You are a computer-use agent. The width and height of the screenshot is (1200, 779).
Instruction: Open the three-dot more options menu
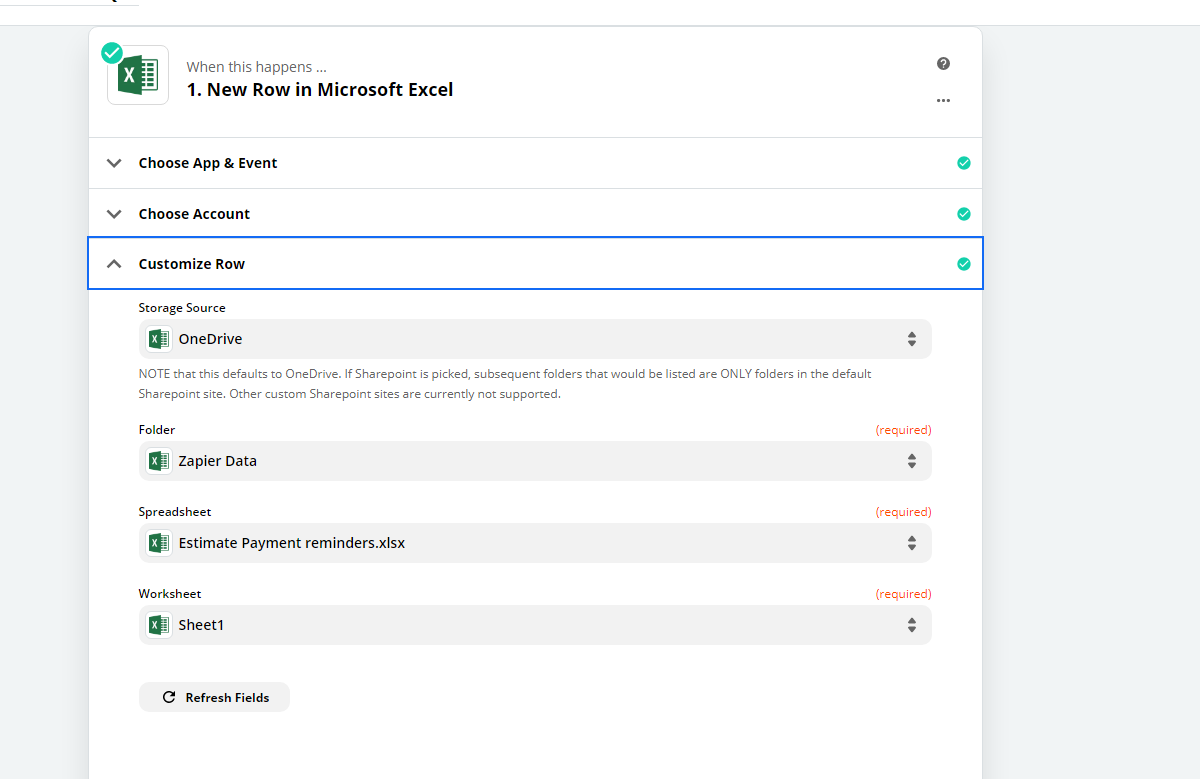click(x=943, y=100)
